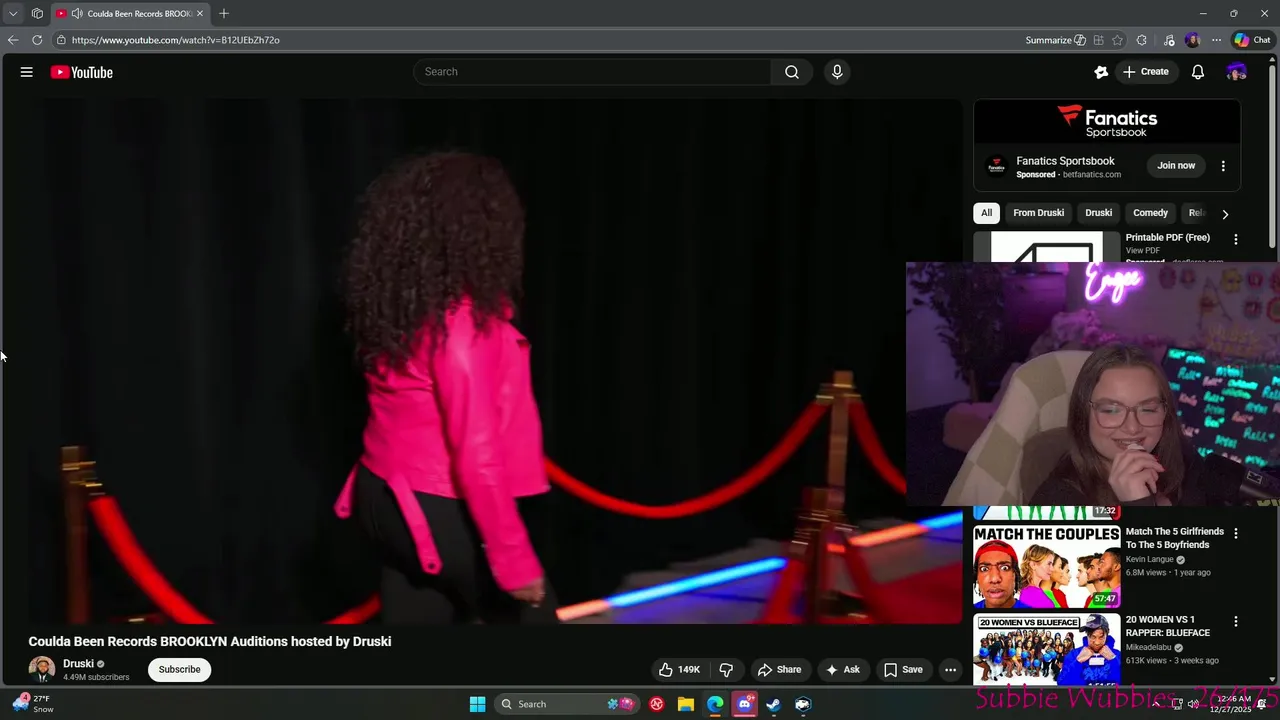Open more actions ellipsis under video
1280x720 pixels.
[950, 670]
